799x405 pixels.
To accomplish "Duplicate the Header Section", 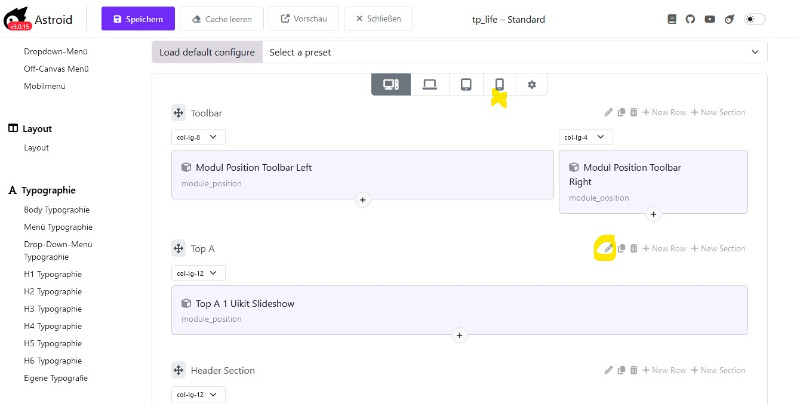I will click(621, 370).
